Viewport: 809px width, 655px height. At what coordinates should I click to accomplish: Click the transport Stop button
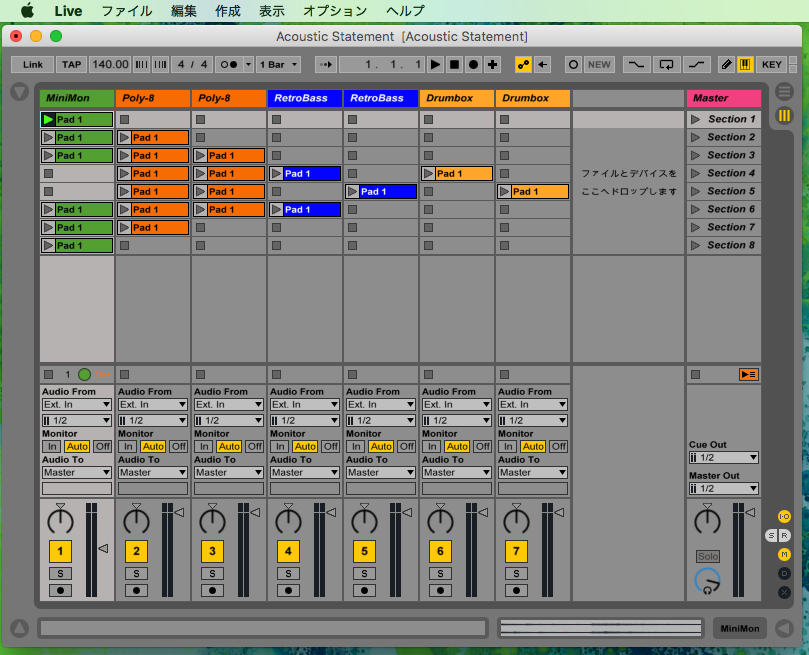[455, 64]
